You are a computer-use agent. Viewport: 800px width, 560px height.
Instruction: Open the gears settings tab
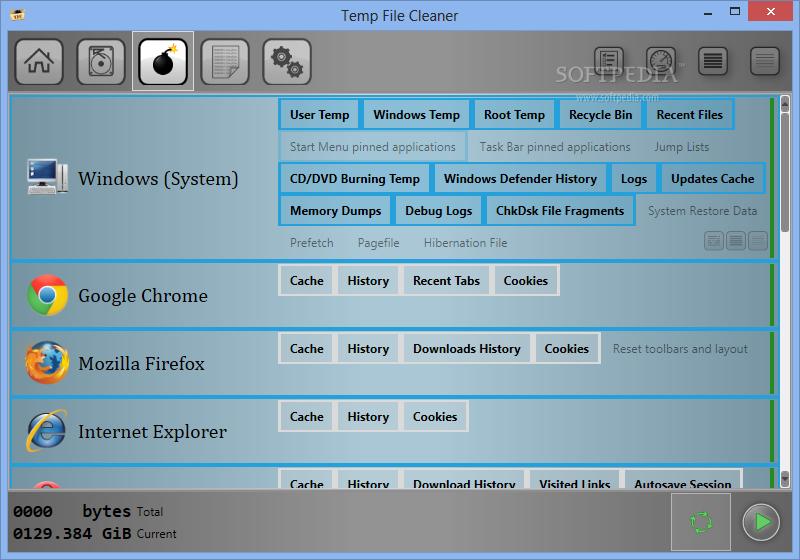tap(287, 62)
